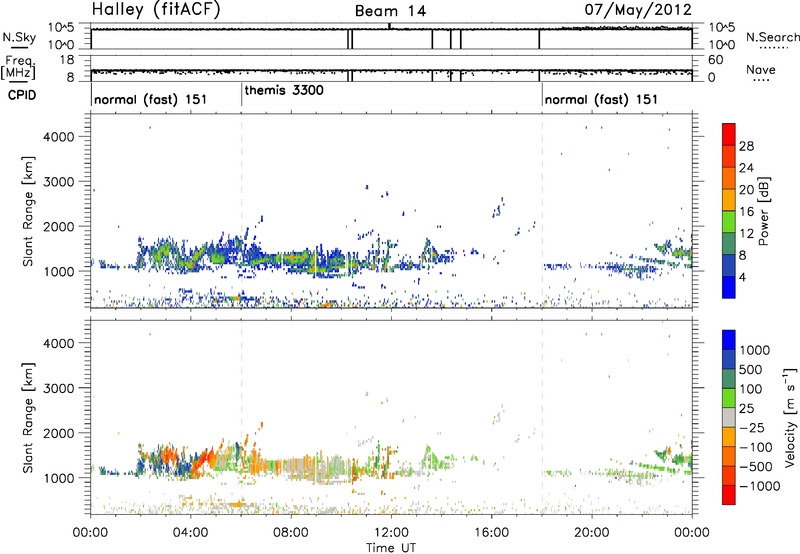Click the '4' power colorbar tick label
This screenshot has height=554, width=800.
pos(742,277)
